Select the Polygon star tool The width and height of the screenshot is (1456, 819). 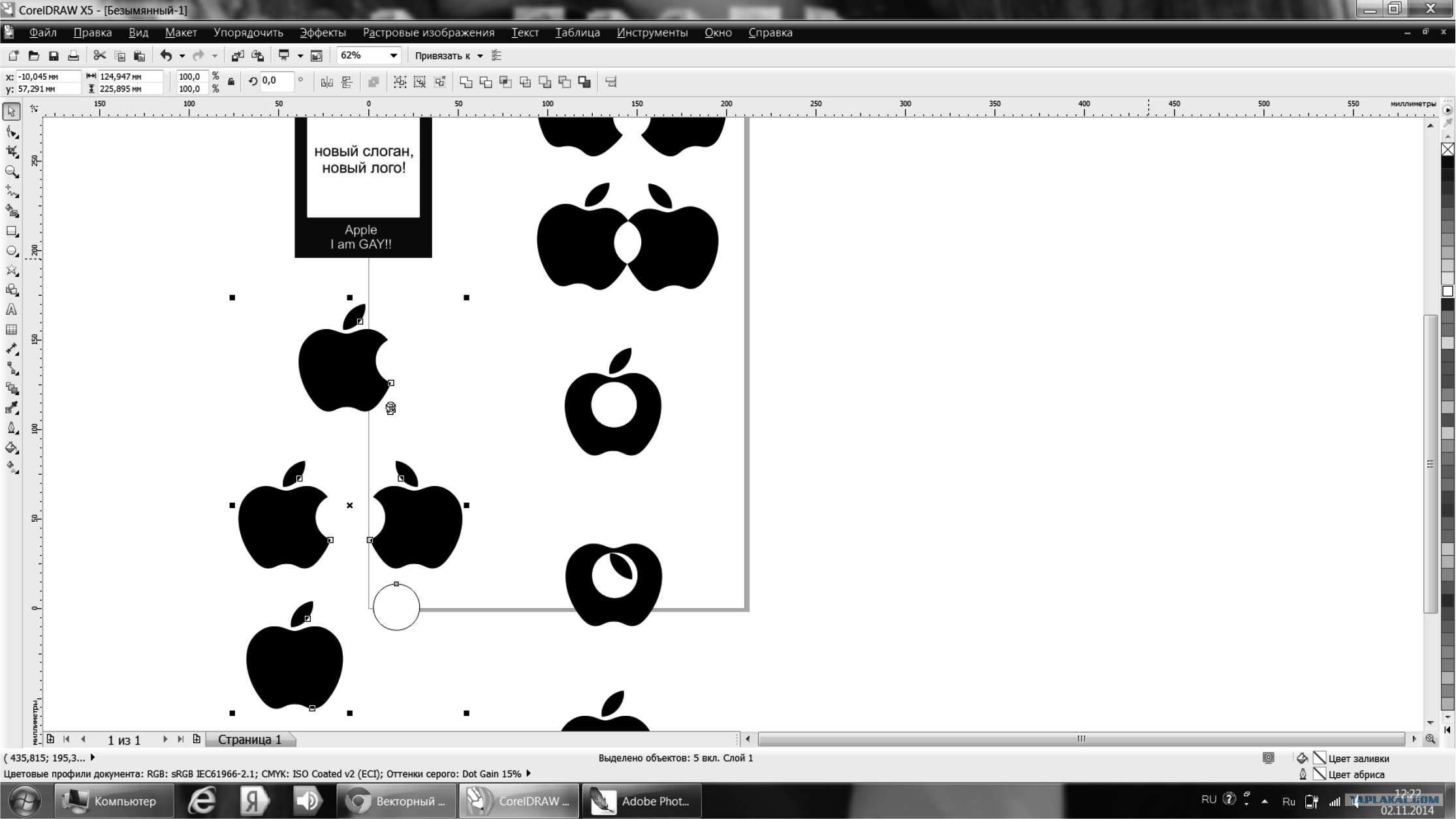click(x=12, y=270)
